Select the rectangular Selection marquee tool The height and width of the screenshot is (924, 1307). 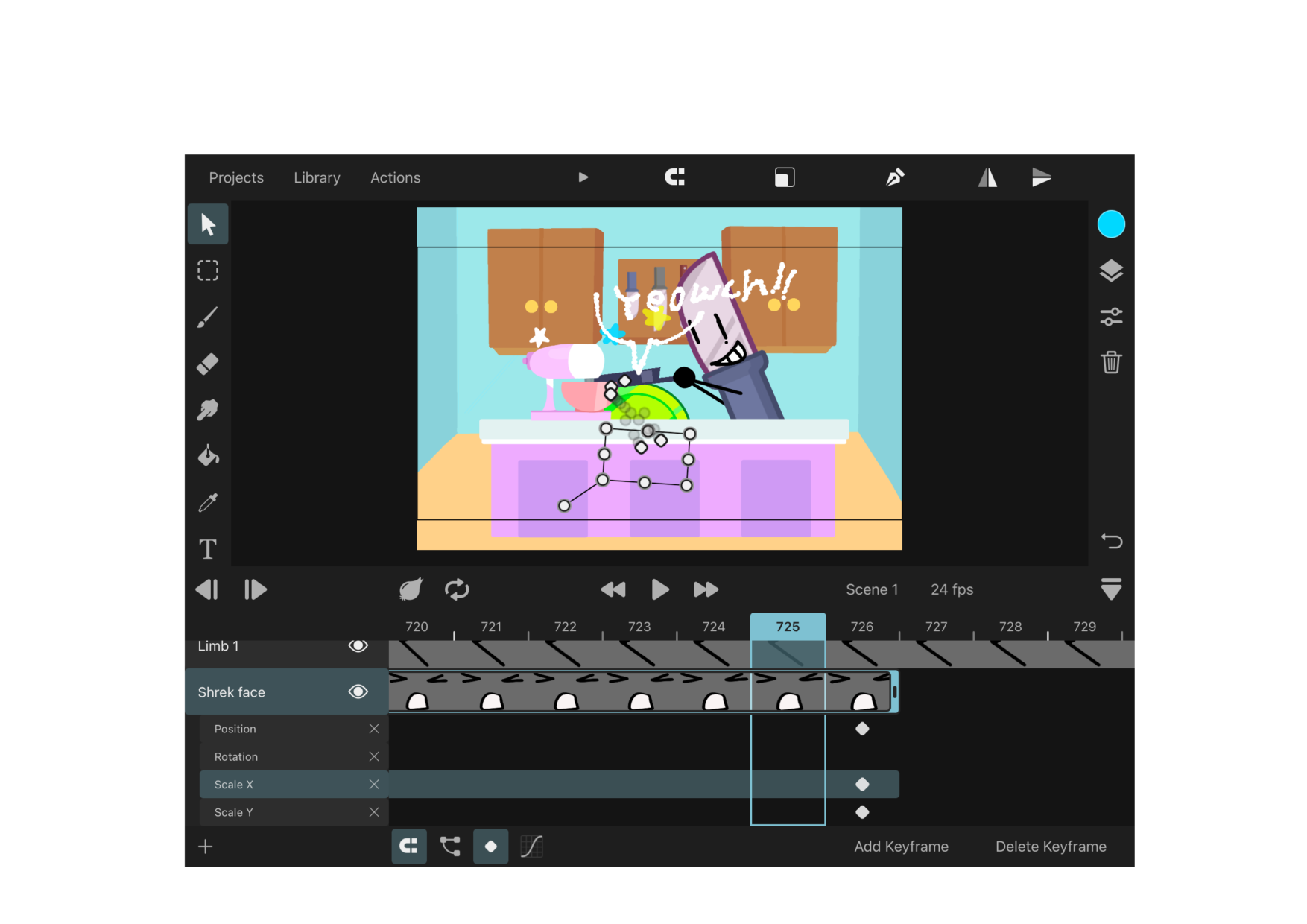click(x=208, y=270)
